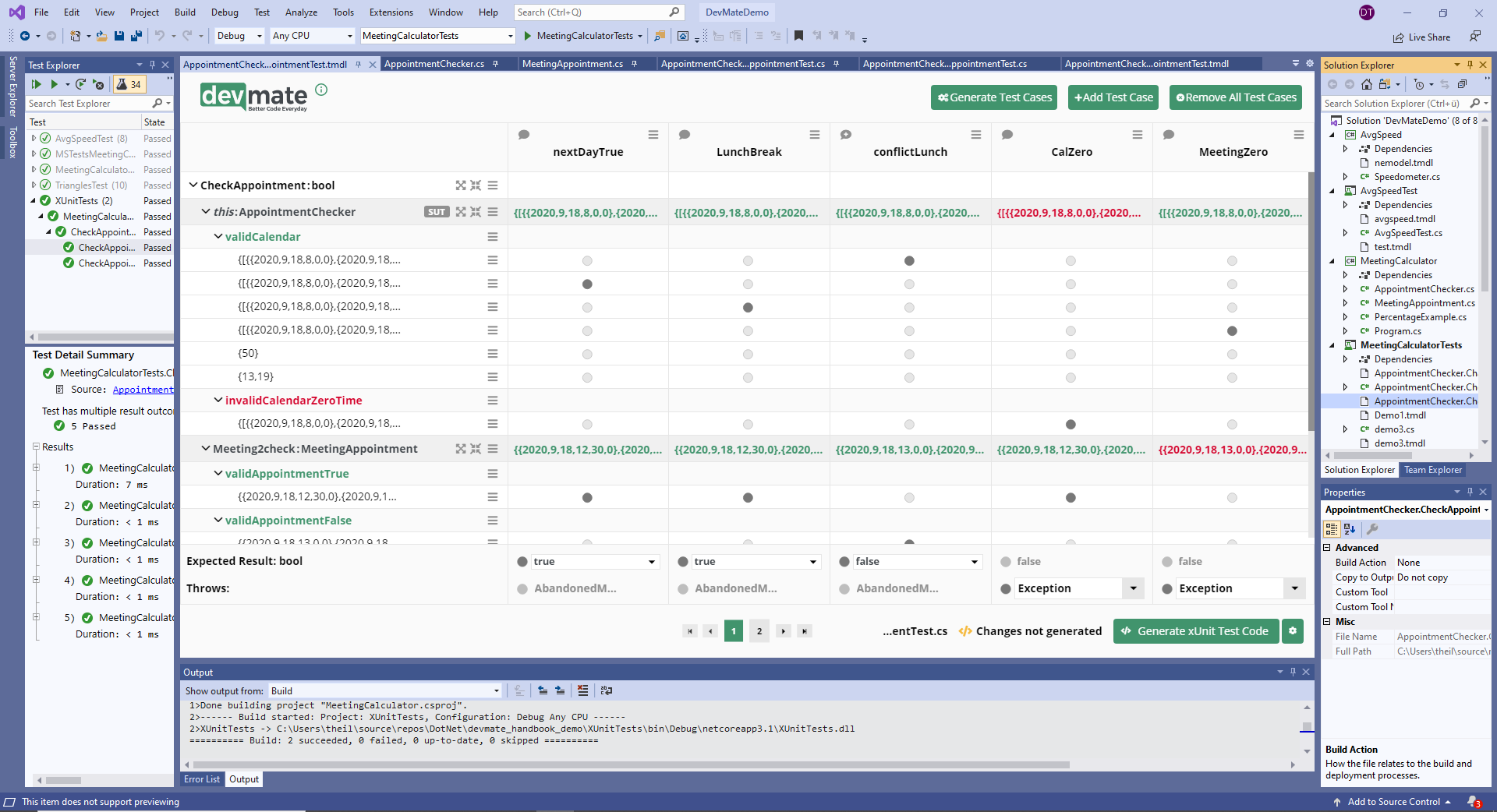Click the Home icon in Solution Explorer
1497x812 pixels.
[x=1367, y=84]
